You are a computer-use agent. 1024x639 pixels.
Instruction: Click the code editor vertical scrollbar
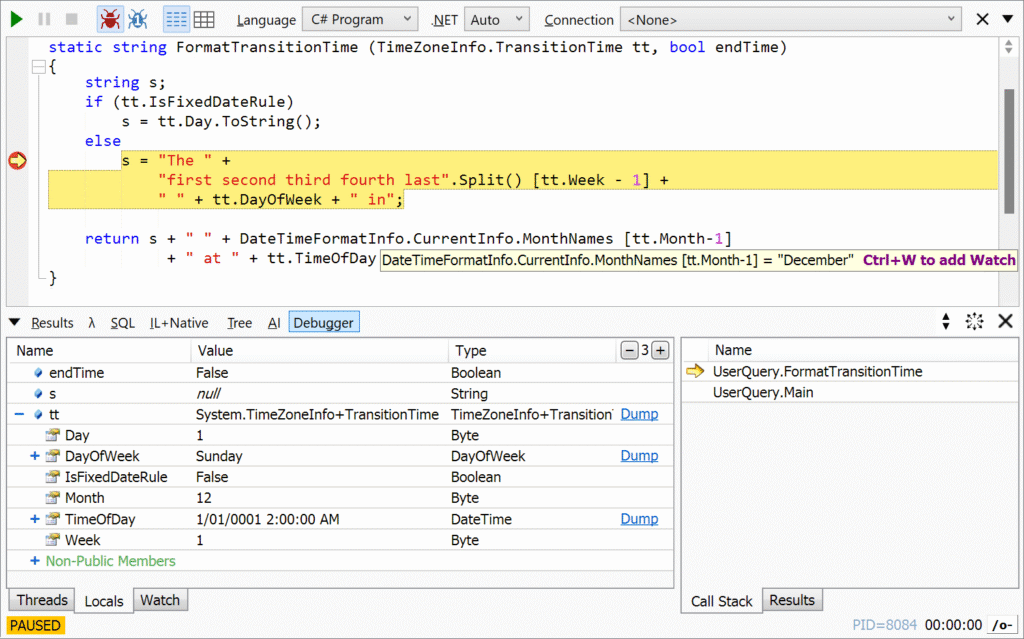(x=1009, y=150)
